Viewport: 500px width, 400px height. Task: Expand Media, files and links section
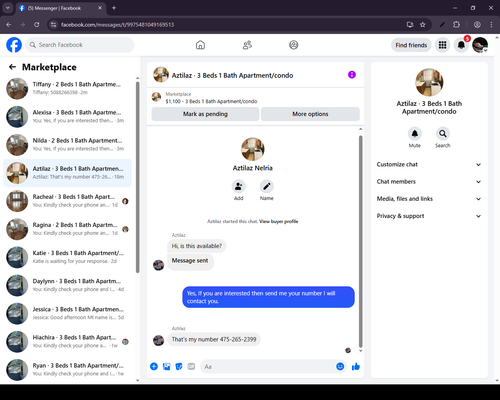point(429,199)
